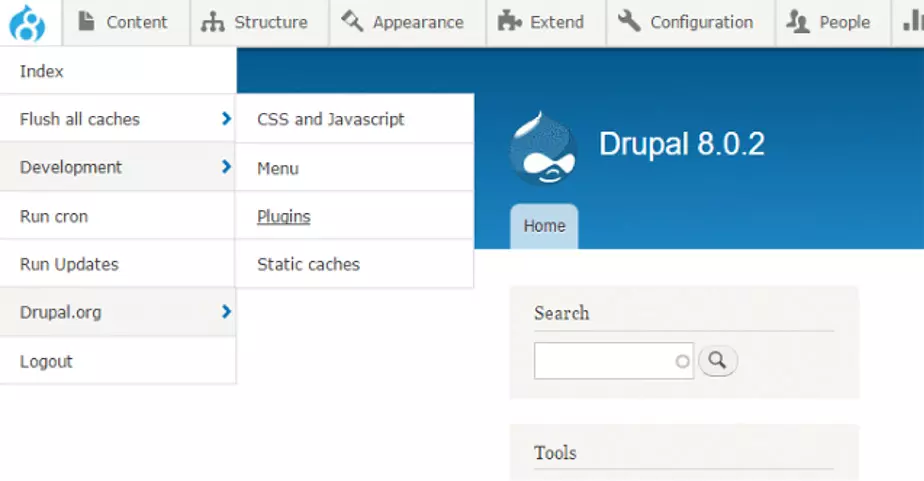Choose Flush all caches menu item
This screenshot has width=924, height=481.
(80, 119)
